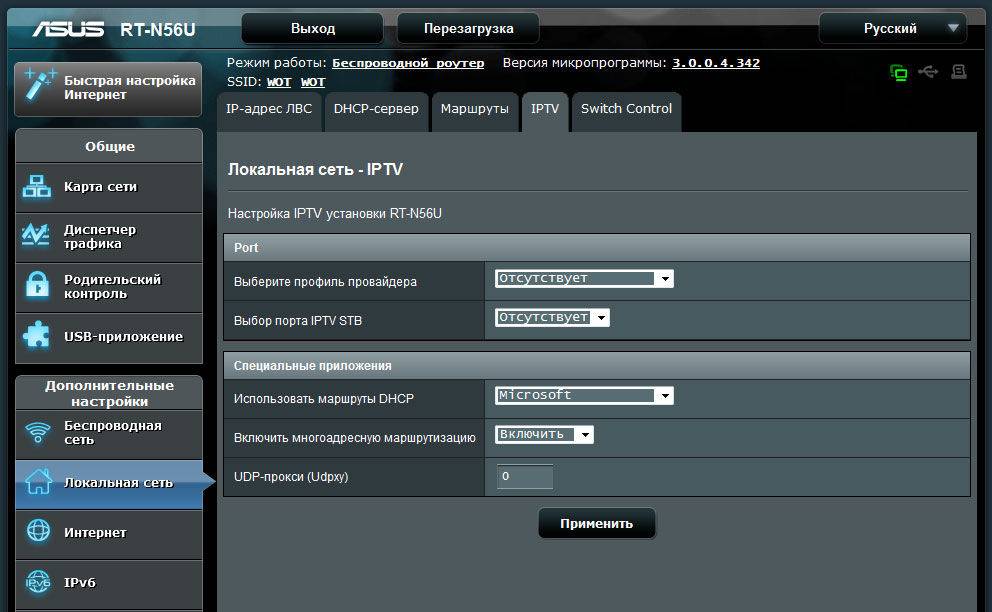992x612 pixels.
Task: Open the Traffic Manager icon (Диспетчер трафика)
Action: click(37, 236)
